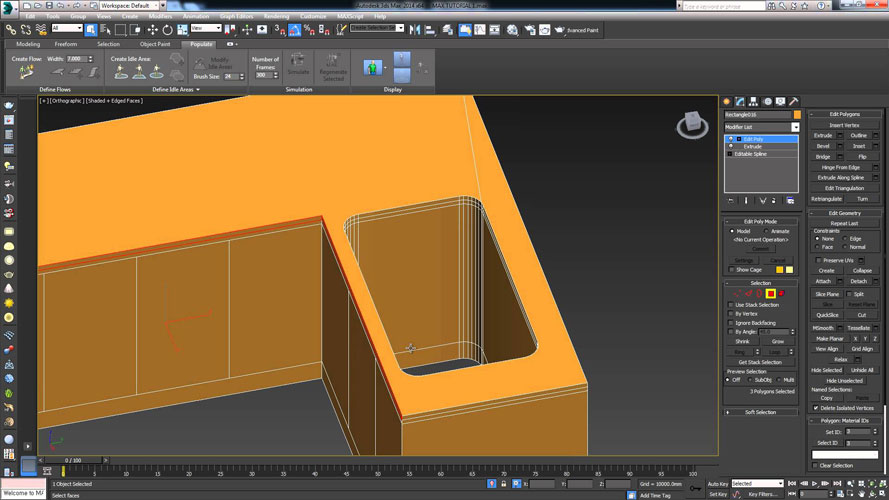889x500 pixels.
Task: Click the Hide Unselected button
Action: 844,380
